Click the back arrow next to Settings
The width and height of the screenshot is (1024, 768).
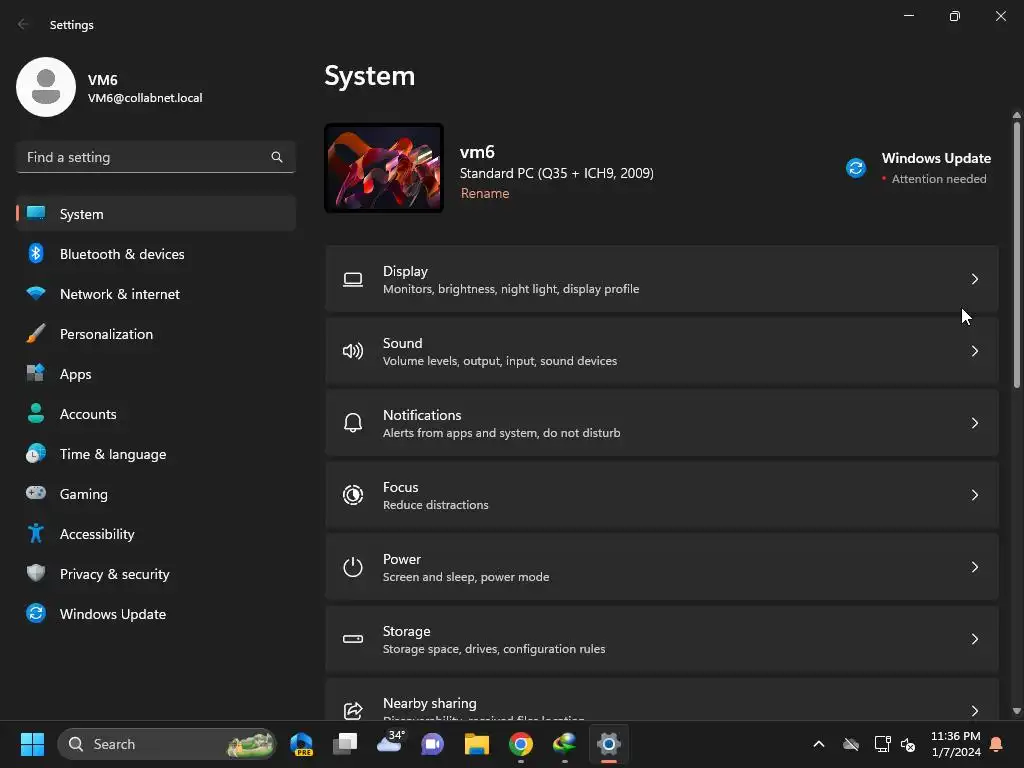[23, 24]
